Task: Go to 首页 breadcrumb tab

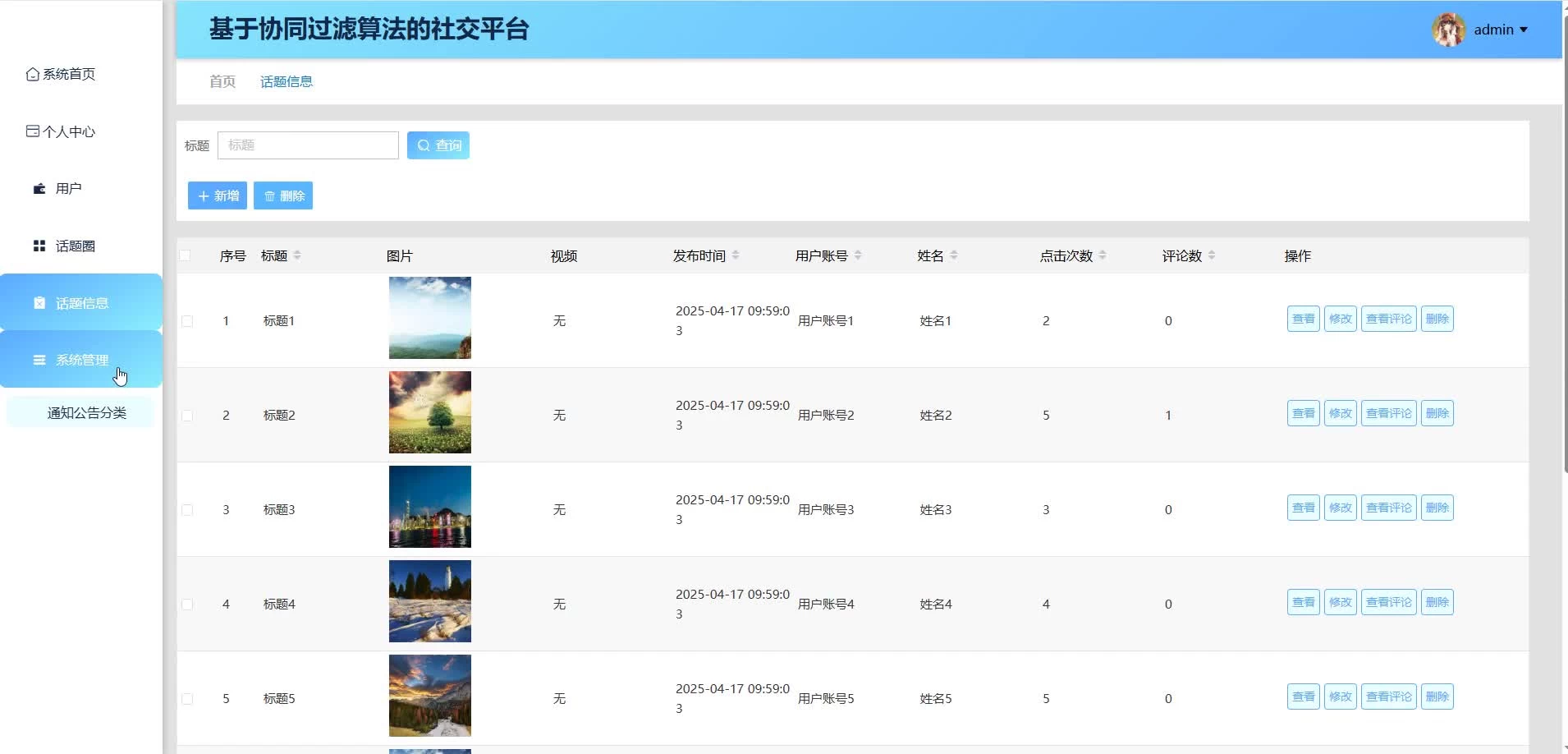Action: [x=222, y=81]
